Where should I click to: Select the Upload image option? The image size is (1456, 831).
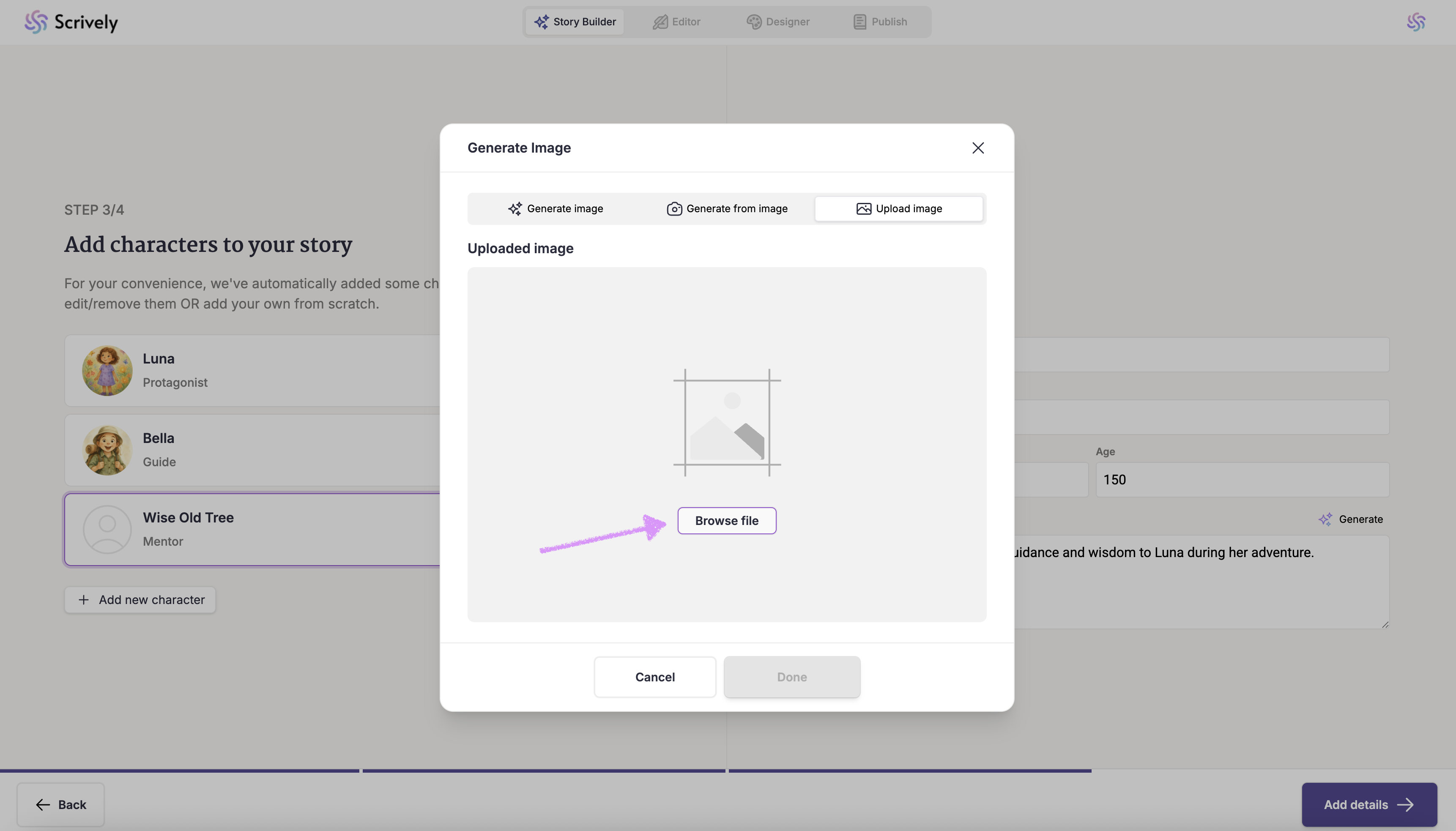pyautogui.click(x=899, y=209)
